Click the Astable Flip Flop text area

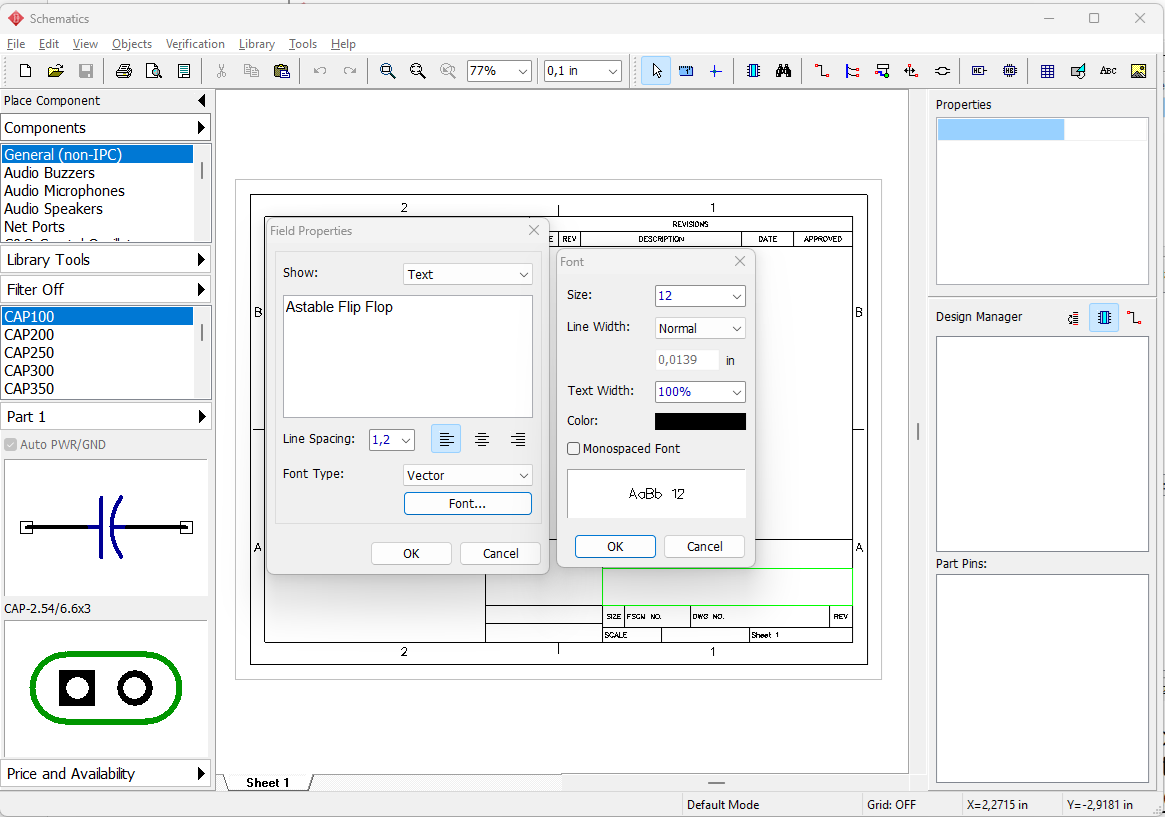coord(408,357)
